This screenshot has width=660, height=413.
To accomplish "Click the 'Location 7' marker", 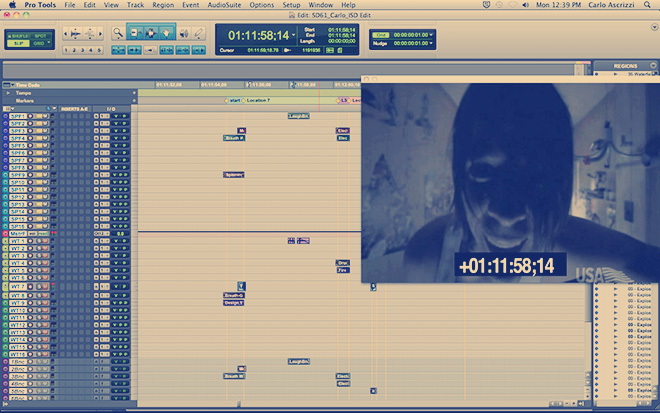I will pos(256,101).
